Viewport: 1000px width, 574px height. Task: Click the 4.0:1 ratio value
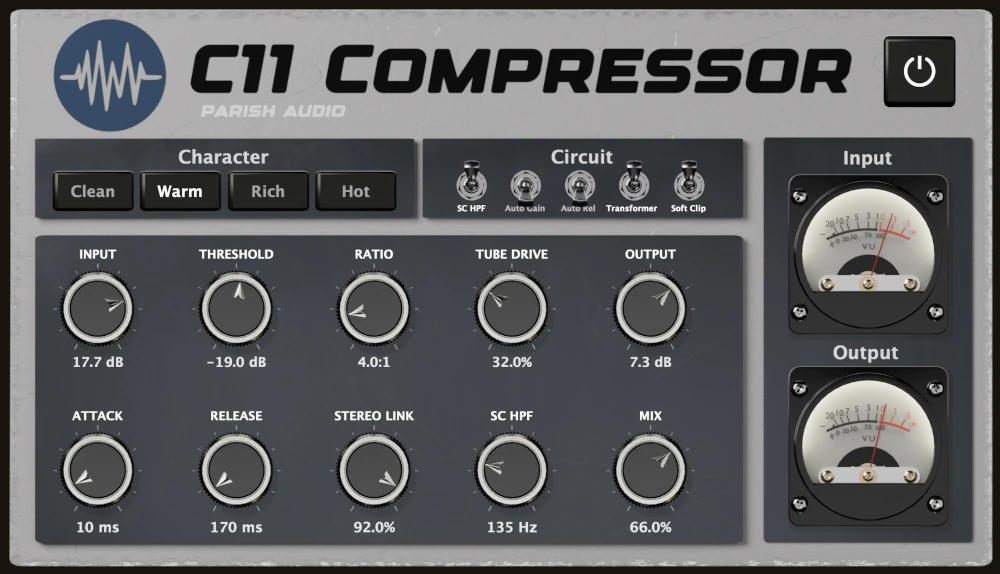point(374,362)
